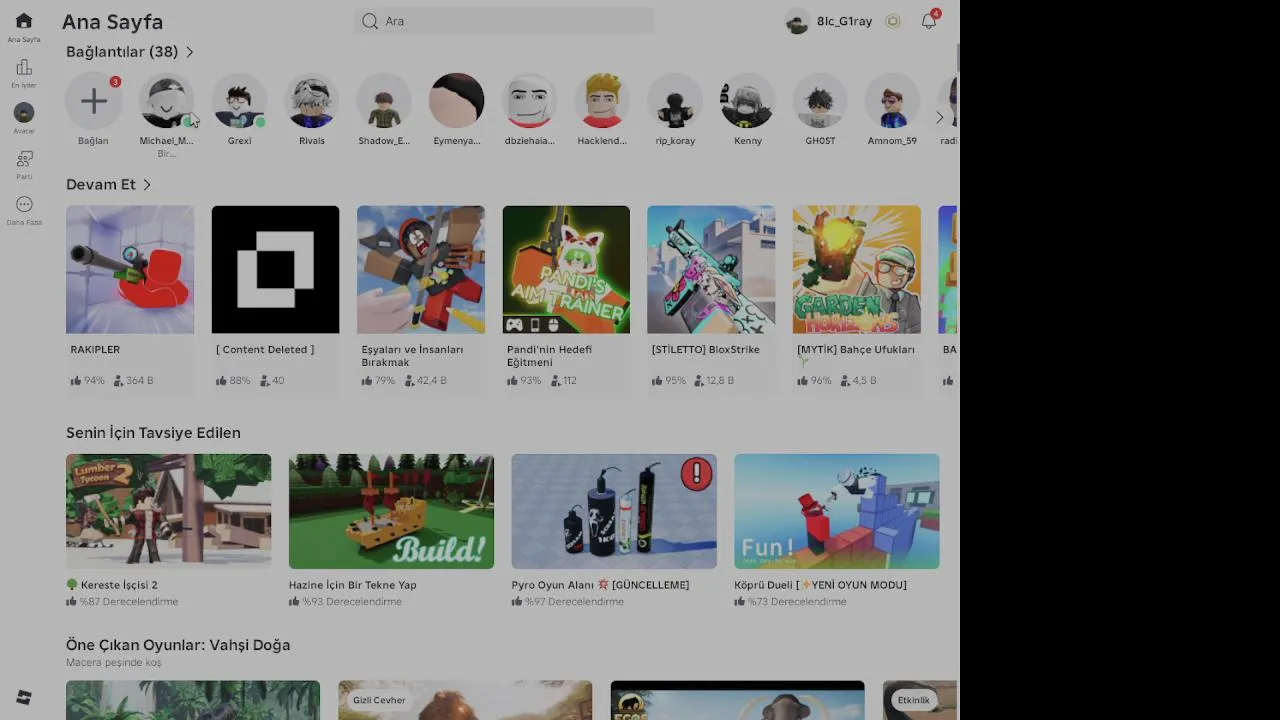
Task: Open rip_koray friend avatar
Action: point(675,100)
